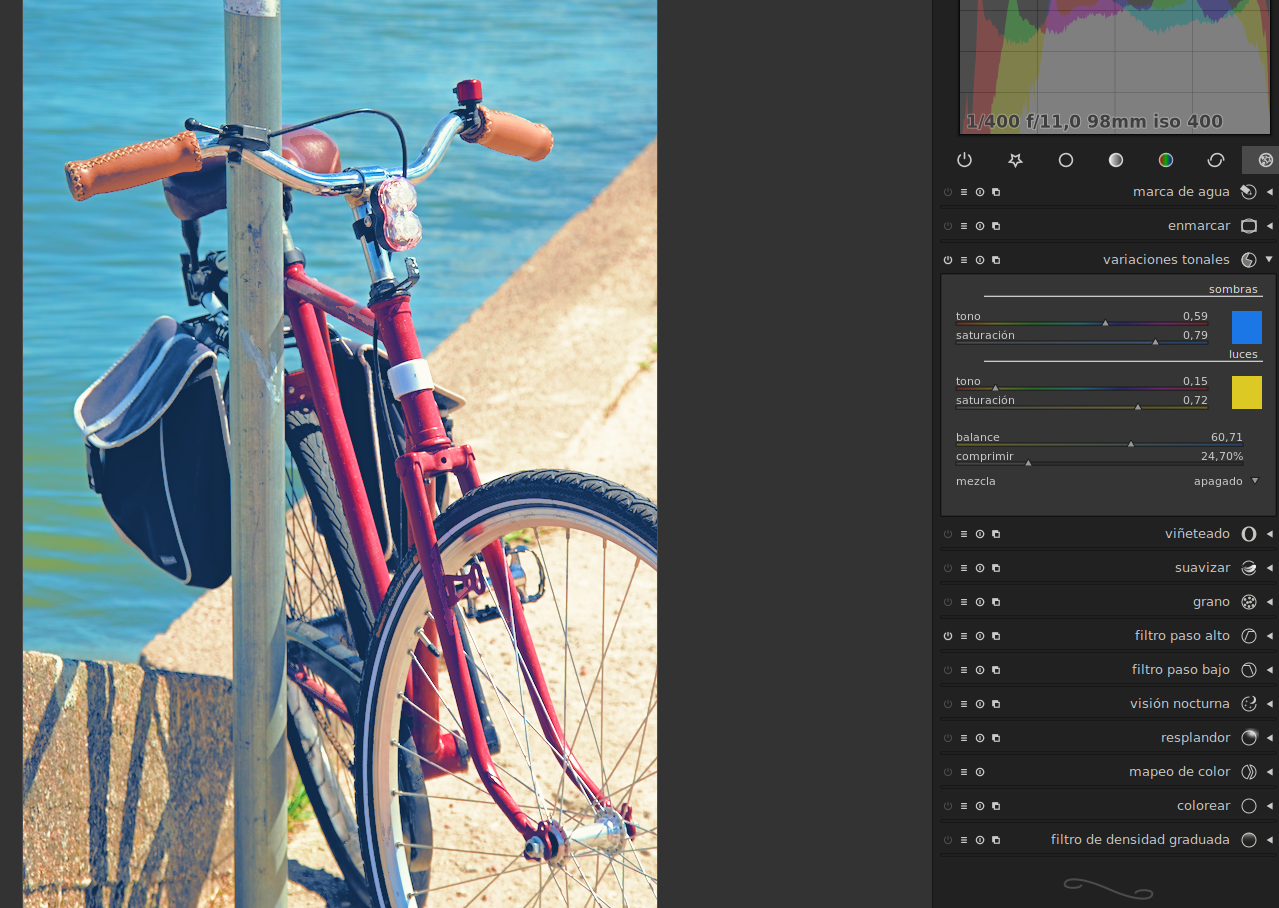Click the marca de agua module icon

[1248, 192]
